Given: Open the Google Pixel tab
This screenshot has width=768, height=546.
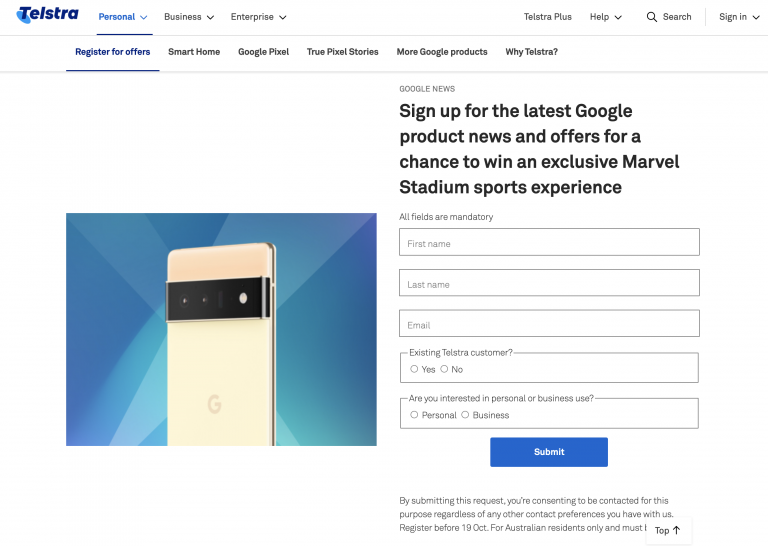Looking at the screenshot, I should pos(263,52).
